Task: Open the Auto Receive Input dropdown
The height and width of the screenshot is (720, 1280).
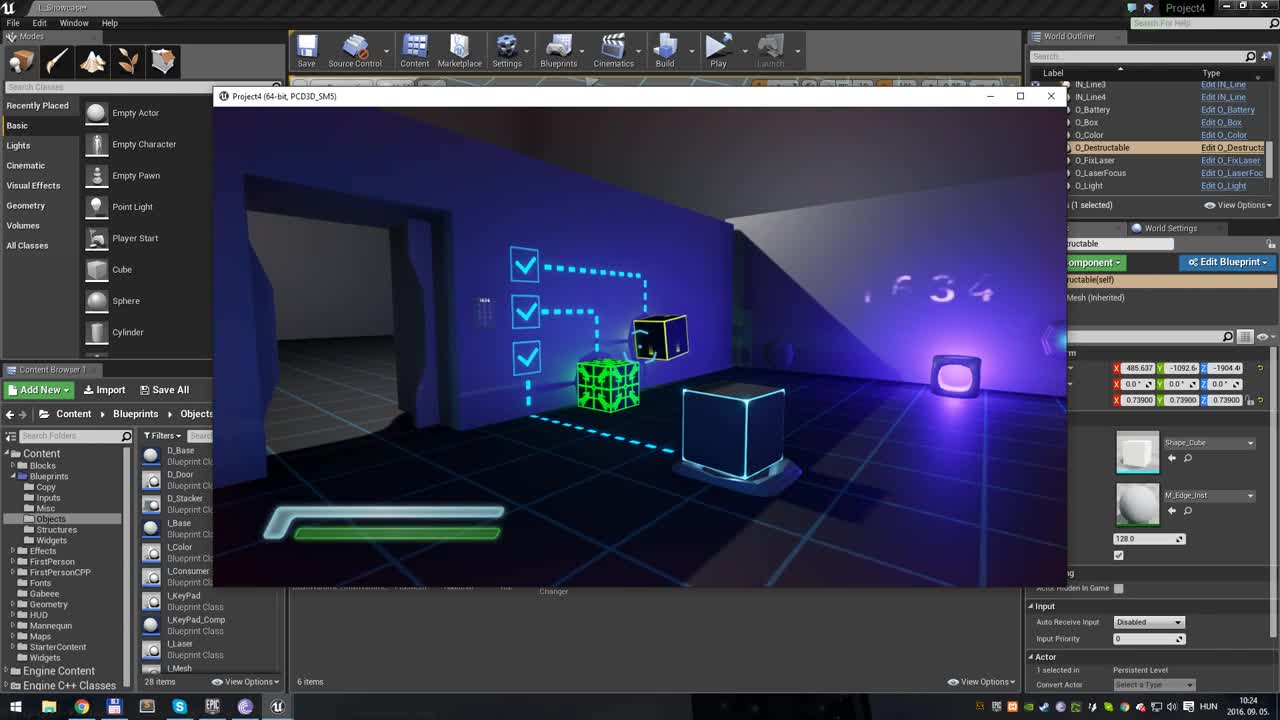Action: pyautogui.click(x=1148, y=621)
